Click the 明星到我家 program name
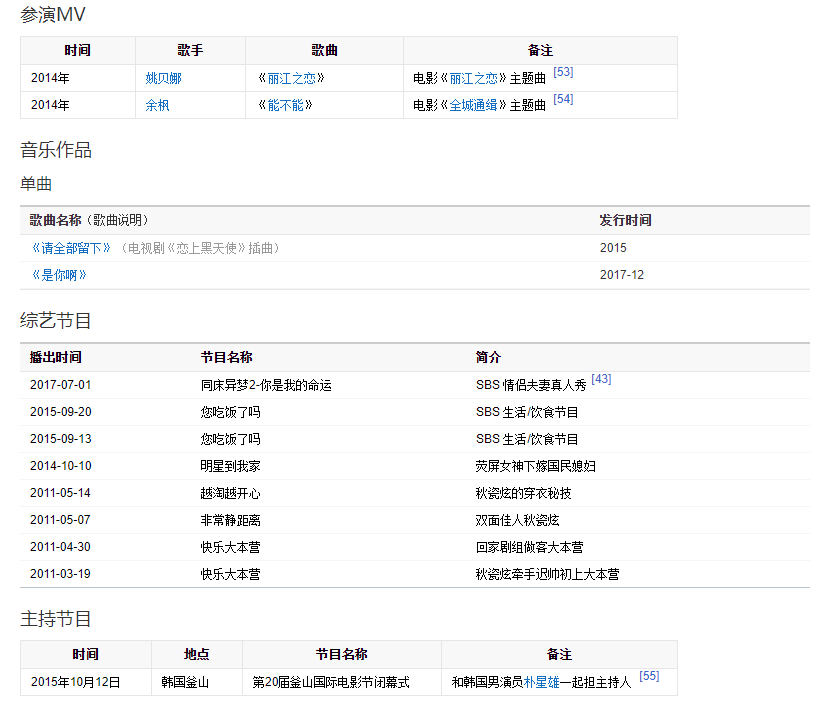Screen dimensions: 821x702 click(230, 466)
